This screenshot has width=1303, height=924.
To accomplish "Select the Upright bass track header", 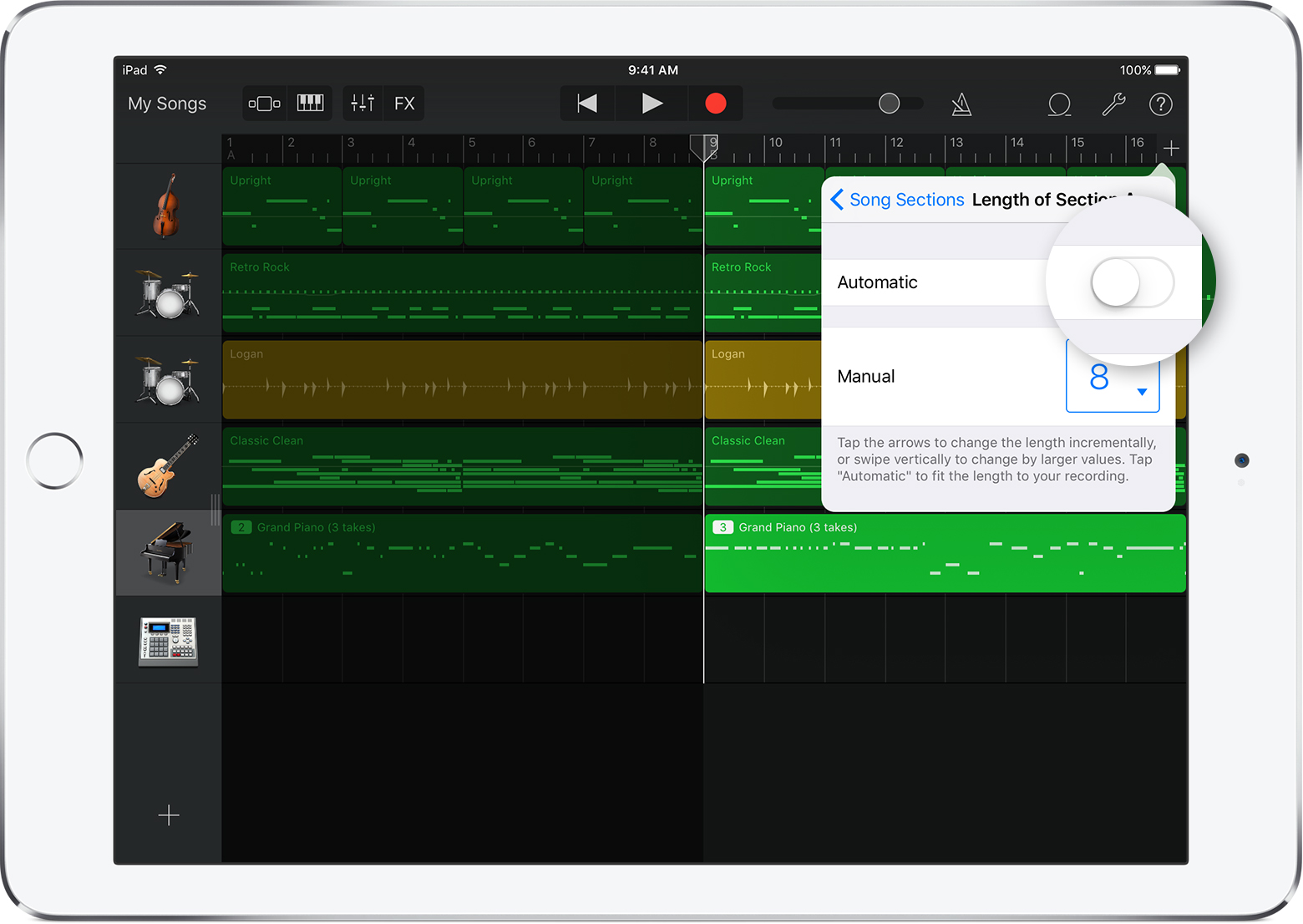I will (x=168, y=206).
